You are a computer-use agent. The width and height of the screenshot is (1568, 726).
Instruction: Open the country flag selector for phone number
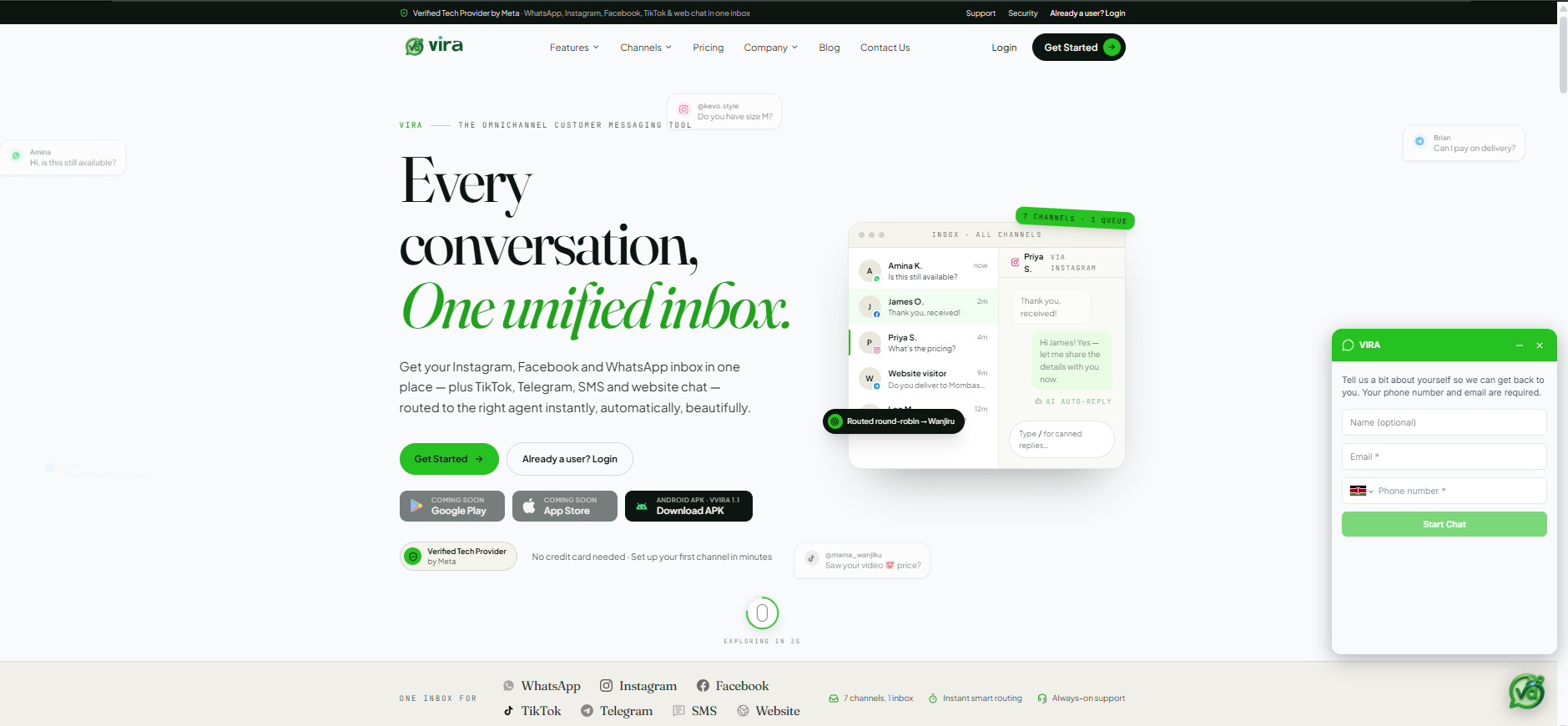click(1361, 491)
